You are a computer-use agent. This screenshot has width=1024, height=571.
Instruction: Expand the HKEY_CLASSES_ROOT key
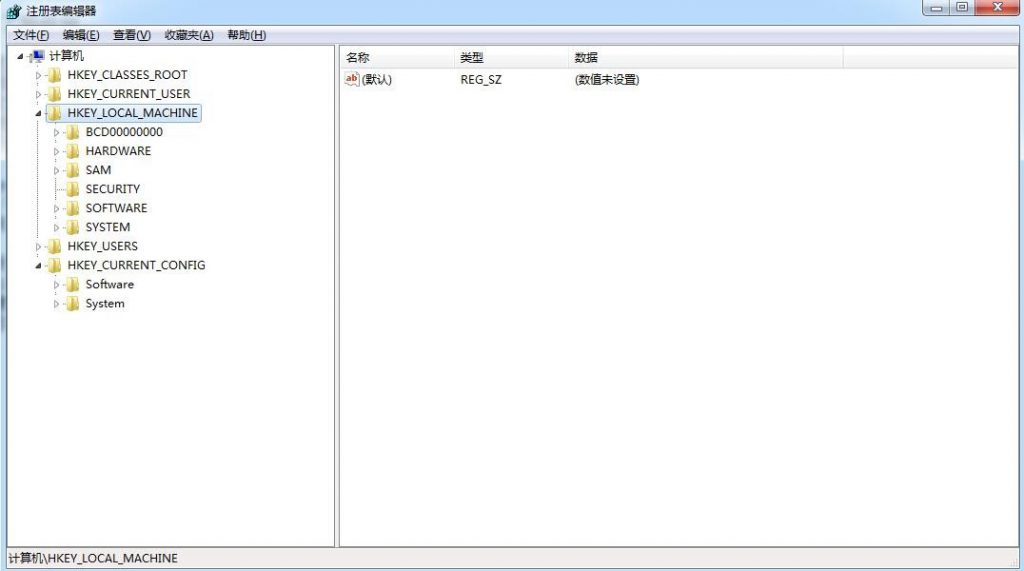pos(38,76)
